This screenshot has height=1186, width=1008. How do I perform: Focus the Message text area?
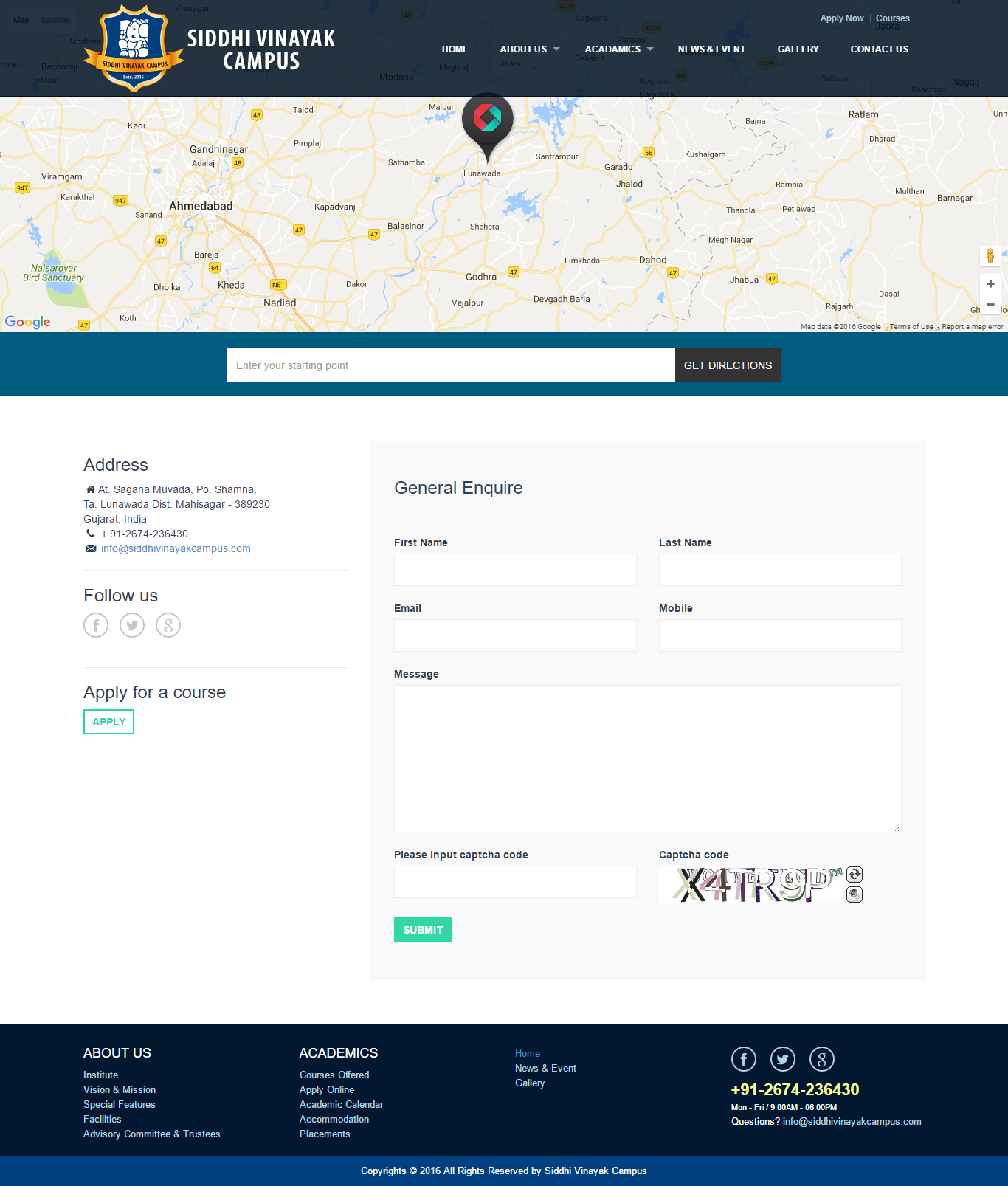coord(648,759)
